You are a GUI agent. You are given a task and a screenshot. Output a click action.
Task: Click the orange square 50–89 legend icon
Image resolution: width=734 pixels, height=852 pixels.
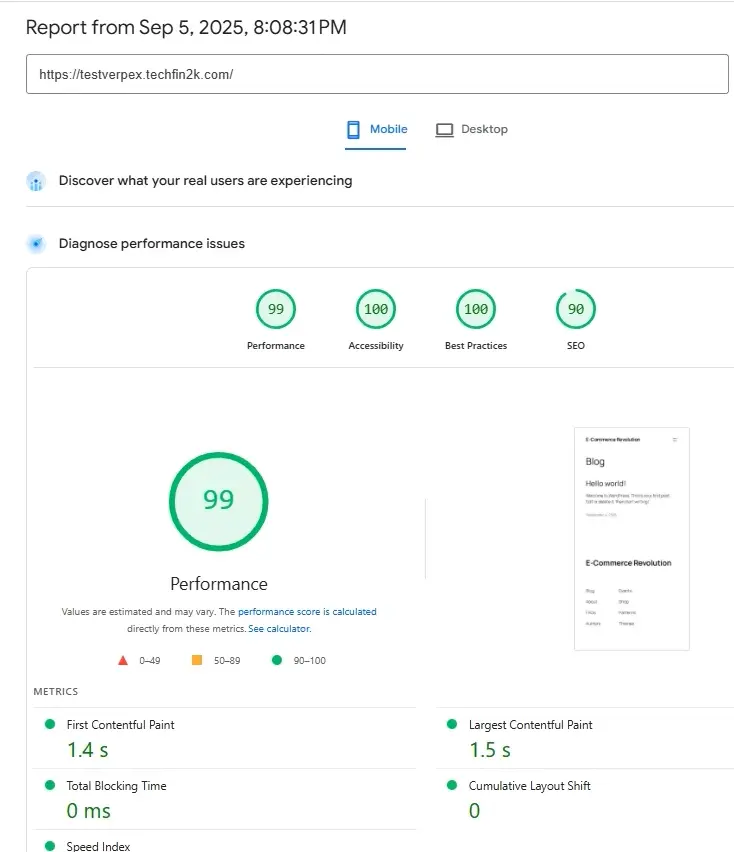[x=197, y=660]
